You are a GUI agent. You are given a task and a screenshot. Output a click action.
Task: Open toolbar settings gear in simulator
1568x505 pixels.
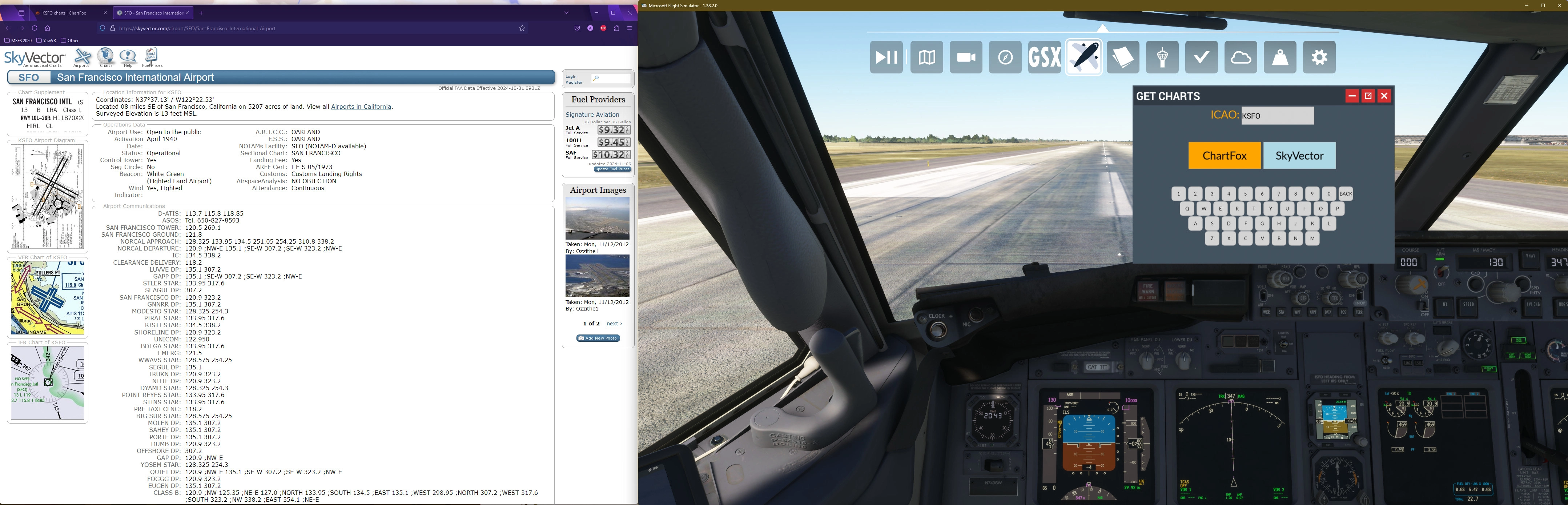(1320, 57)
